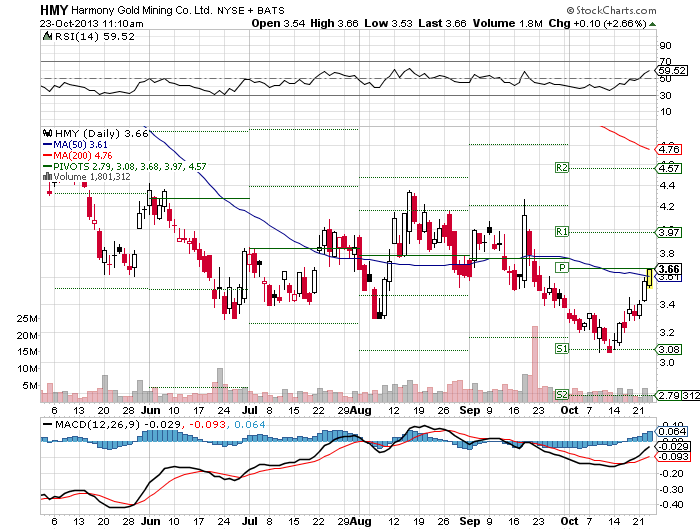This screenshot has height=530, width=700.
Task: Click the green up arrow beside Chg
Action: (x=652, y=24)
